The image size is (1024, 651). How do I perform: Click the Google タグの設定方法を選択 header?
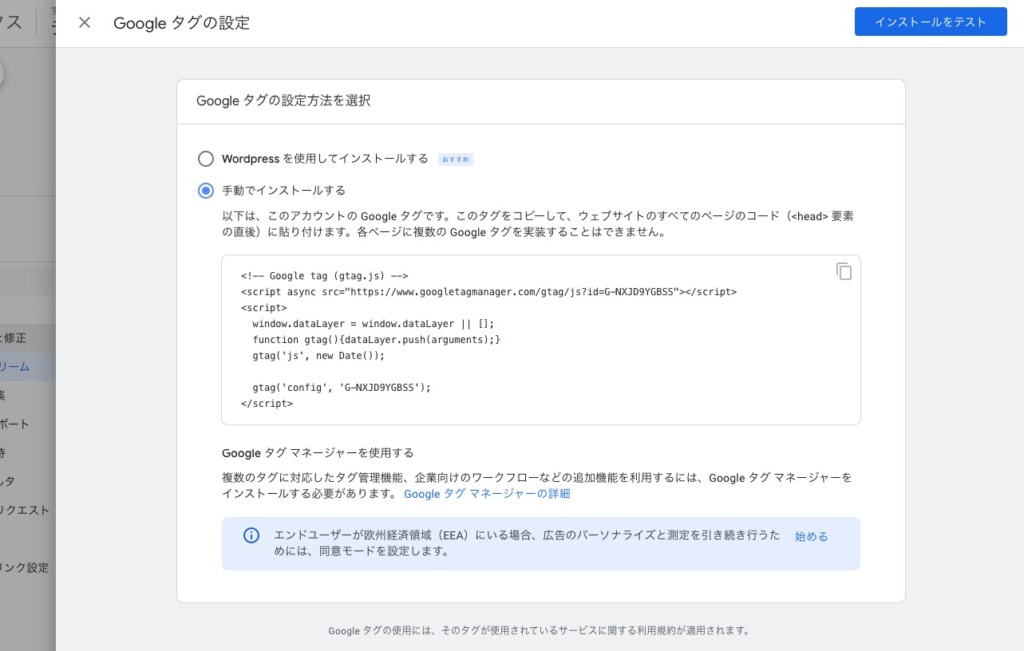[x=283, y=101]
